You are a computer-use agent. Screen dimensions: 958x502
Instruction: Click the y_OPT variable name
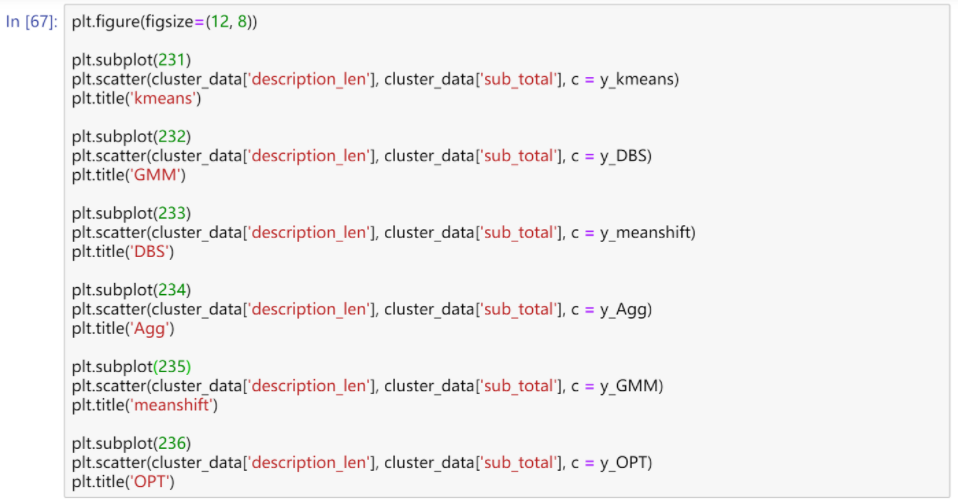(627, 462)
